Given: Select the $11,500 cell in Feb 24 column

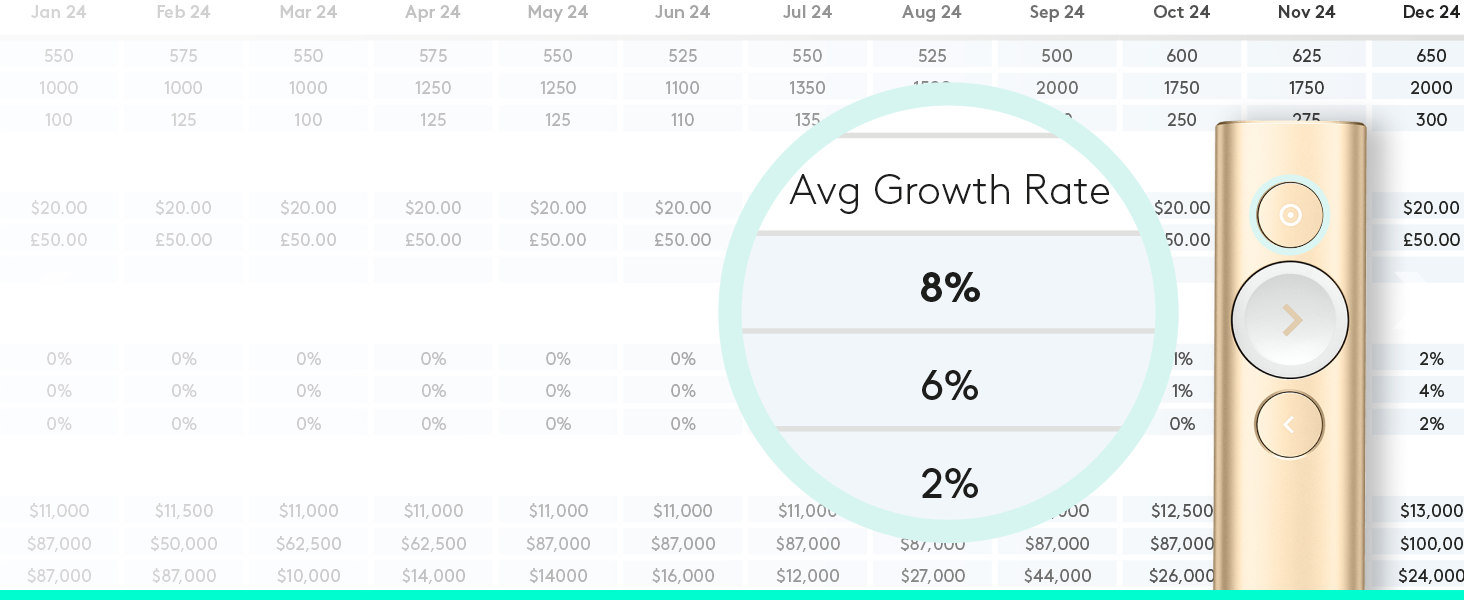Looking at the screenshot, I should [184, 511].
